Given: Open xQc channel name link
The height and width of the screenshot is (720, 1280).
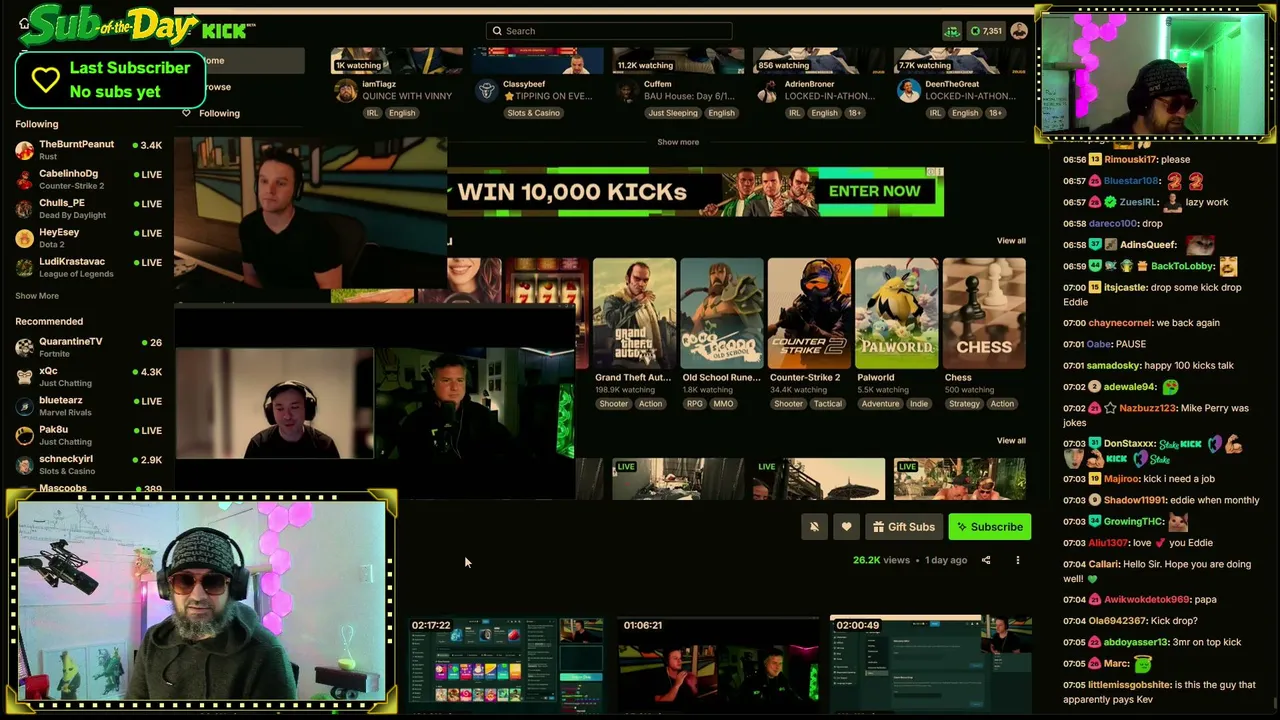Looking at the screenshot, I should pyautogui.click(x=48, y=371).
